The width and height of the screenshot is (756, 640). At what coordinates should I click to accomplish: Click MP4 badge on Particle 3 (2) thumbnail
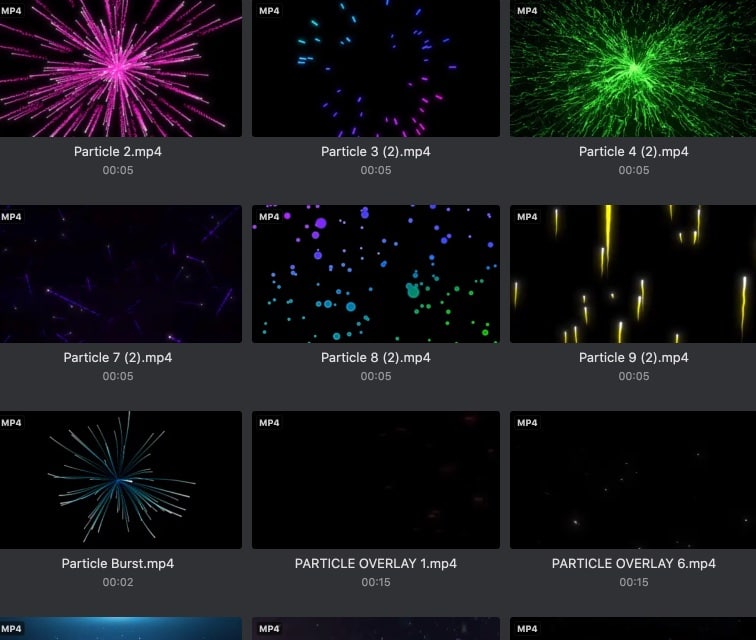point(270,11)
